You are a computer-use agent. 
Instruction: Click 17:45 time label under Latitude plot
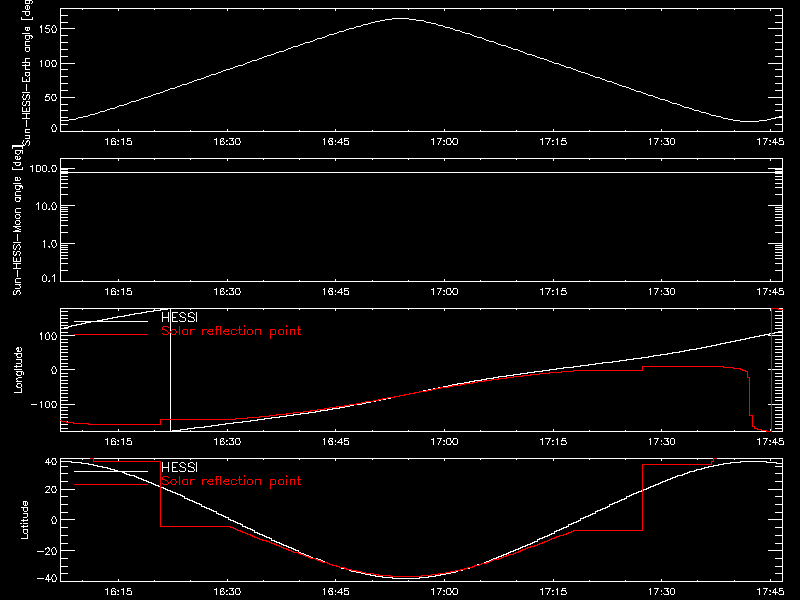point(770,592)
